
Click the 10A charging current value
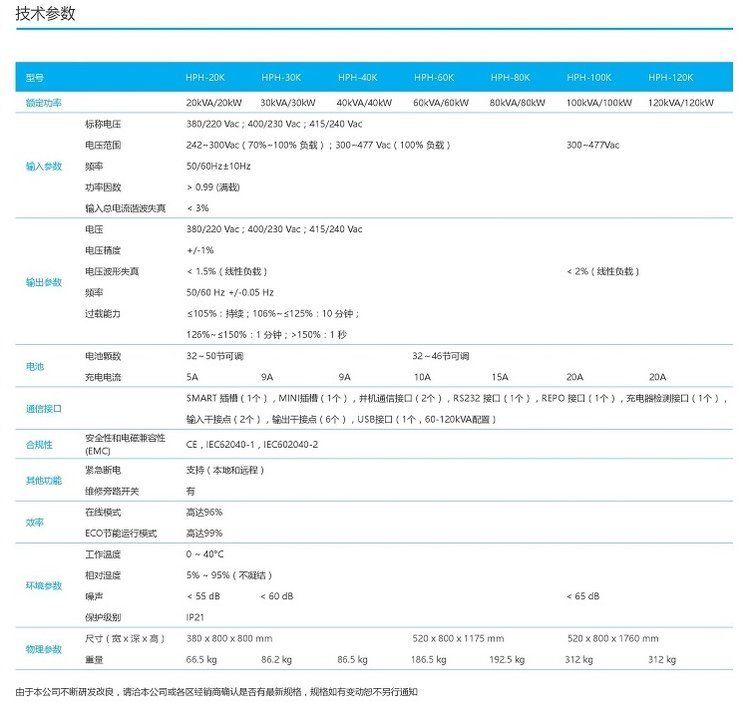coord(422,377)
